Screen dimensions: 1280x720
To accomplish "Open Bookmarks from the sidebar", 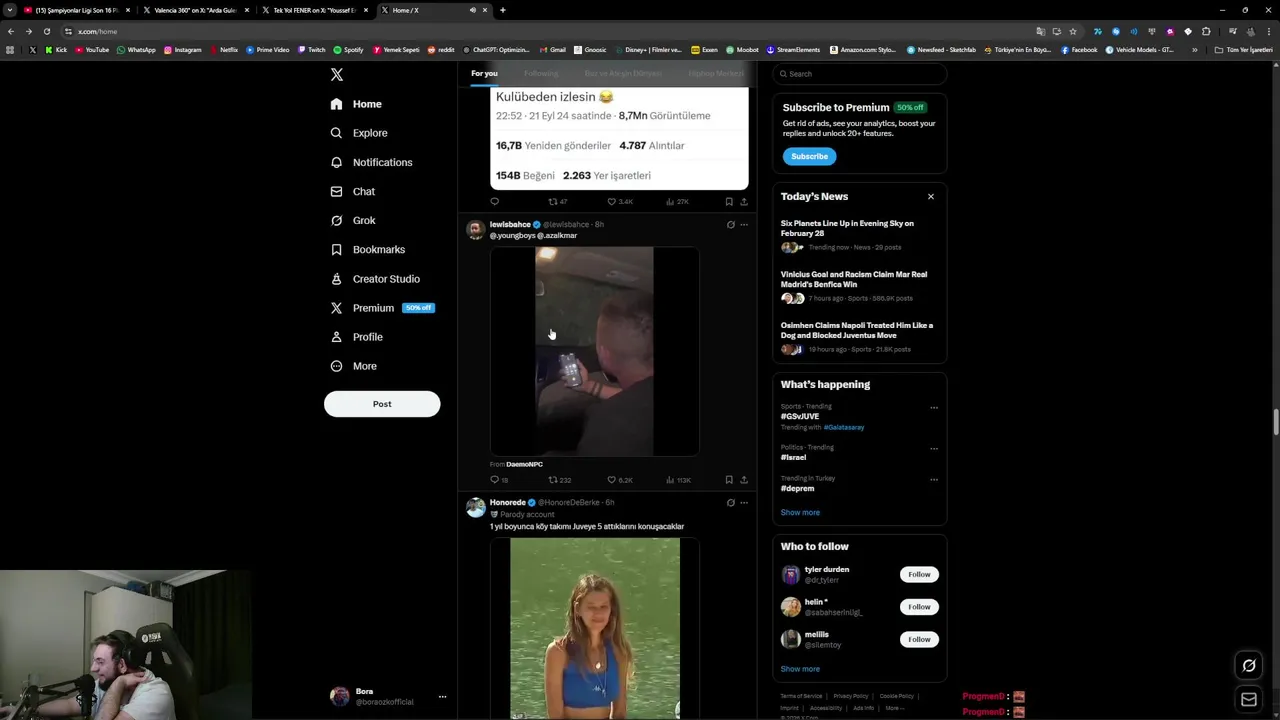I will [367, 249].
